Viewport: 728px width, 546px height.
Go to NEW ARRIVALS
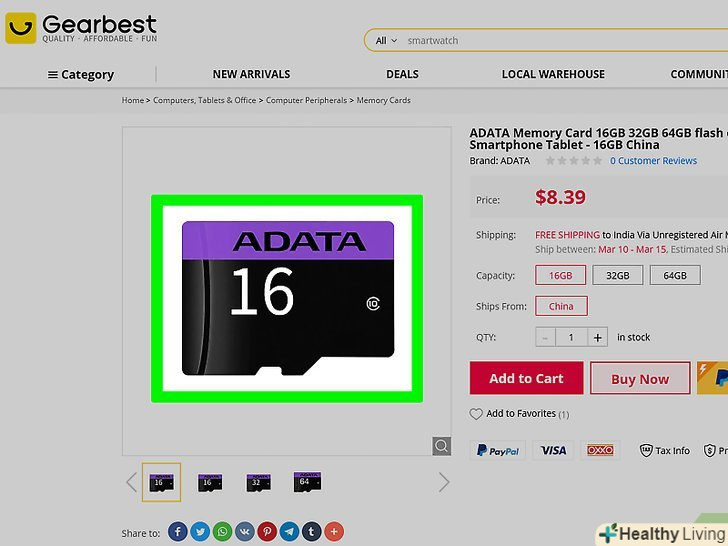click(x=251, y=74)
